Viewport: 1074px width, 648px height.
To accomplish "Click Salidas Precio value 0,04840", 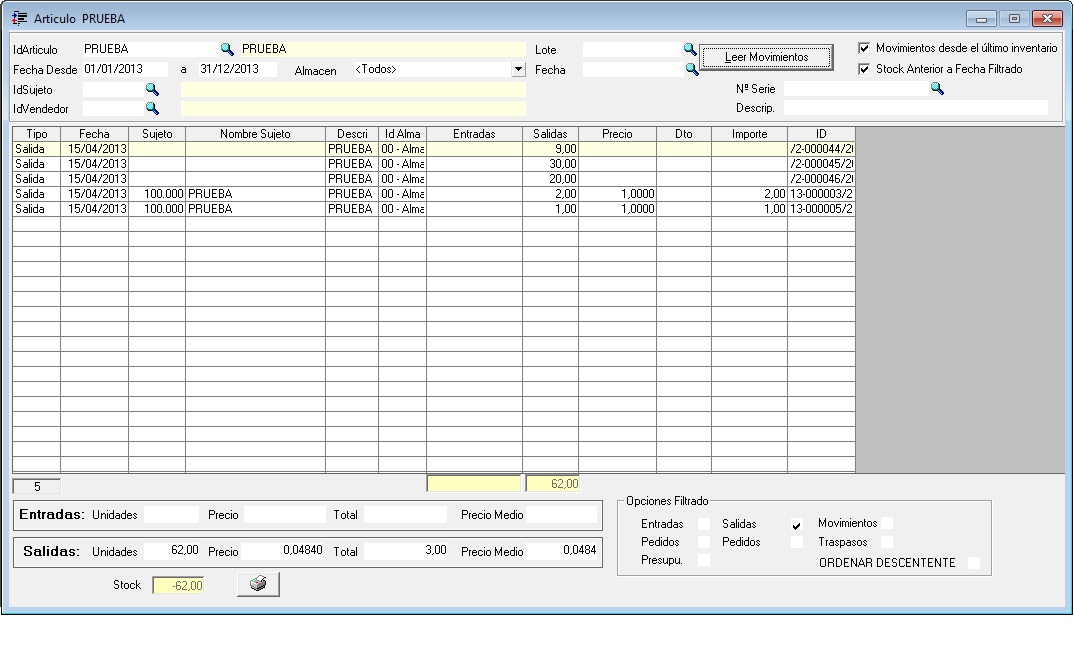I will point(284,550).
